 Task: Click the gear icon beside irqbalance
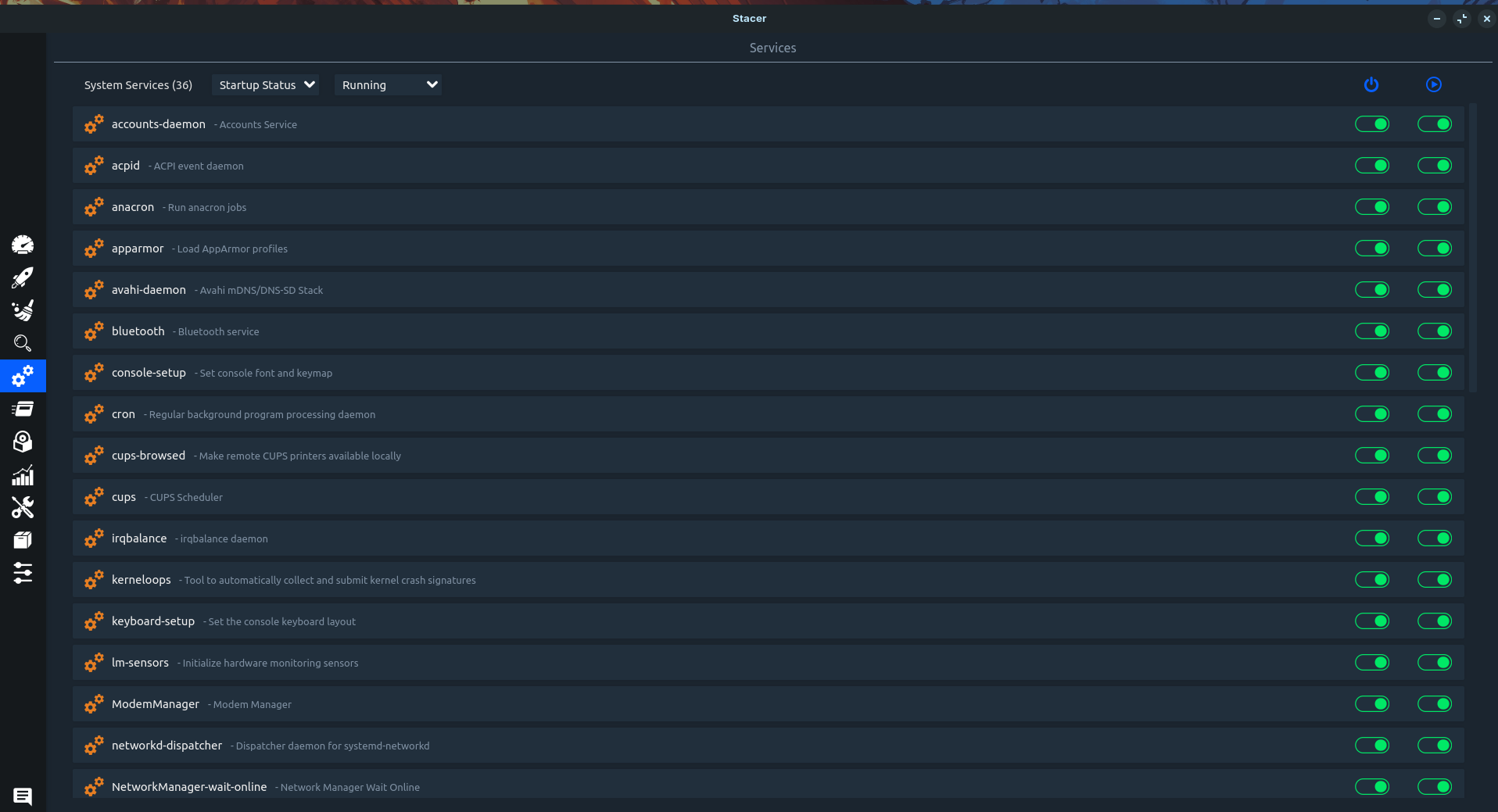tap(94, 538)
